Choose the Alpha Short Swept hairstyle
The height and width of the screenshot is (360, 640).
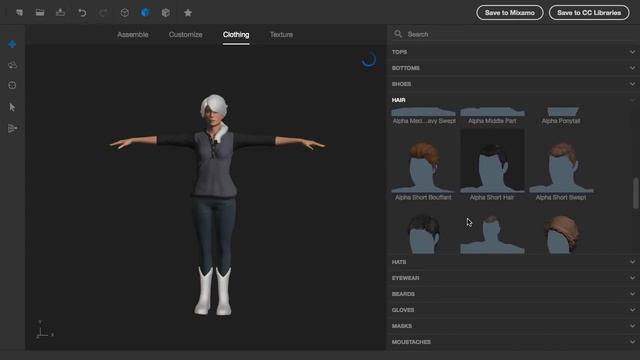tap(561, 165)
